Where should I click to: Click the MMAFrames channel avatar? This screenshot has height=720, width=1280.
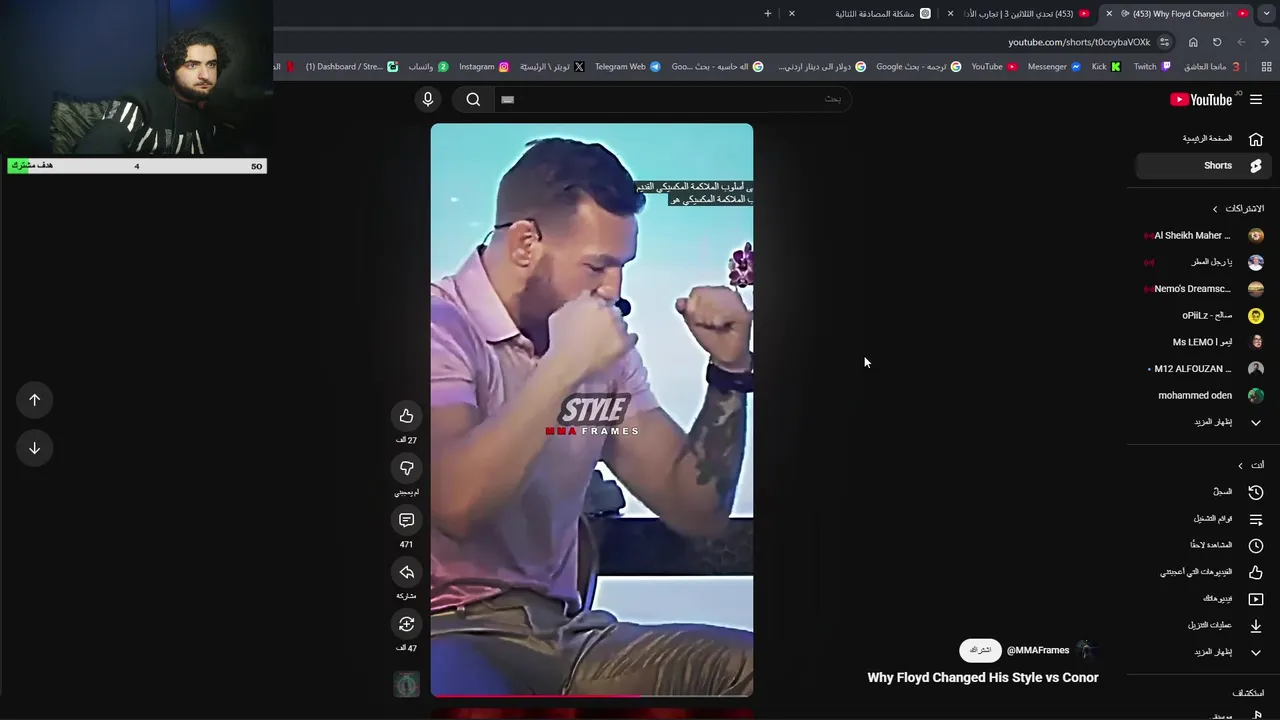(x=1086, y=650)
